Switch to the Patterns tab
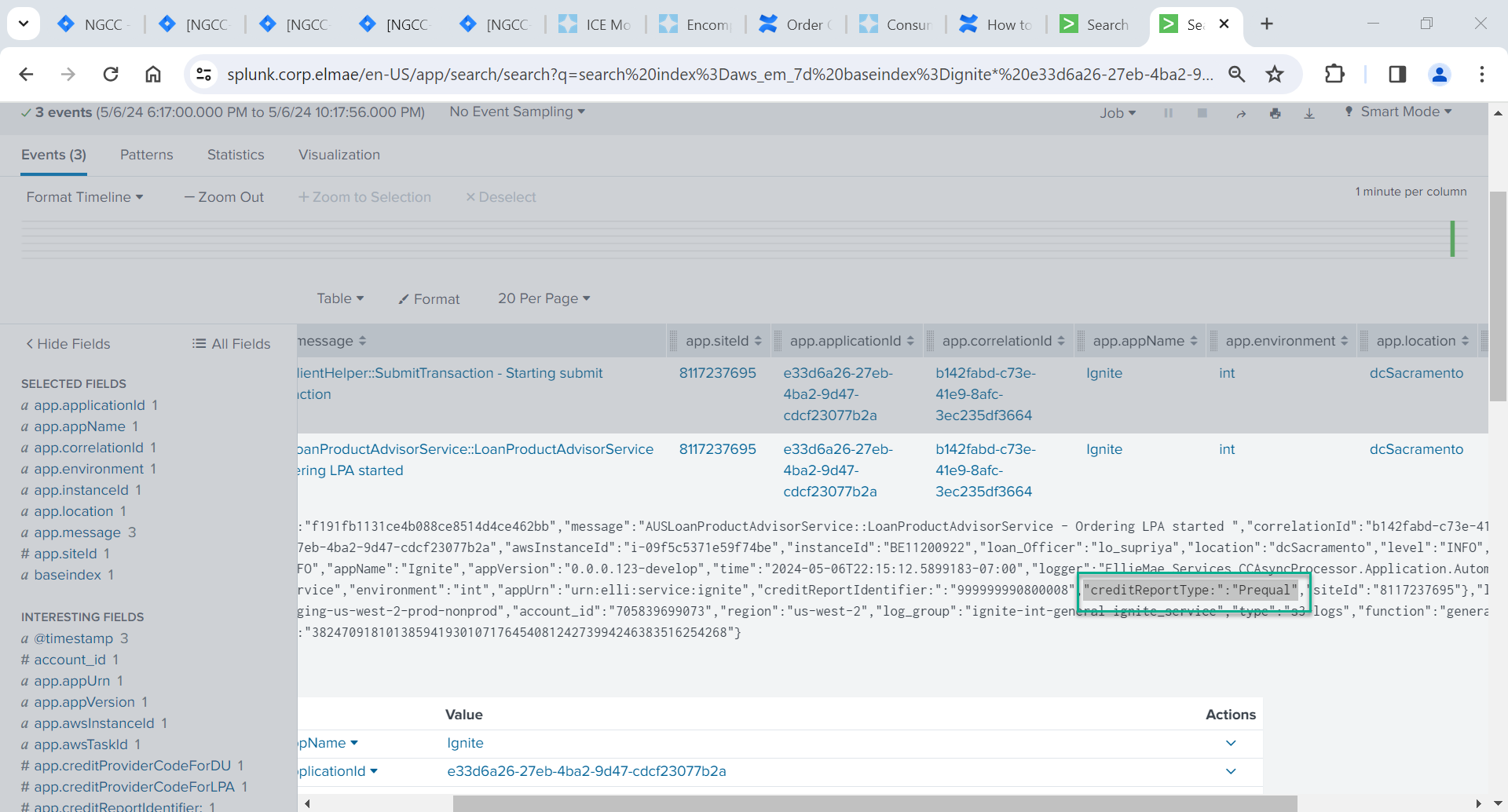1508x812 pixels. click(147, 155)
